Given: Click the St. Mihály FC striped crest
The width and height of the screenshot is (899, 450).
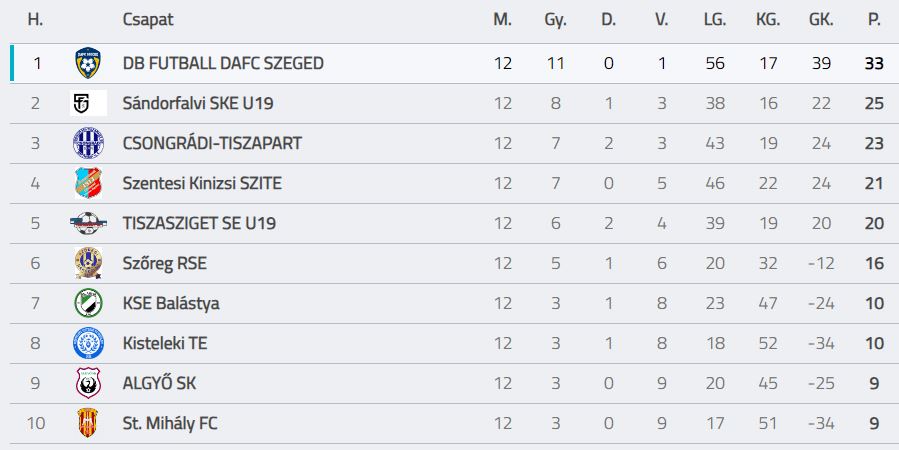Looking at the screenshot, I should (88, 423).
